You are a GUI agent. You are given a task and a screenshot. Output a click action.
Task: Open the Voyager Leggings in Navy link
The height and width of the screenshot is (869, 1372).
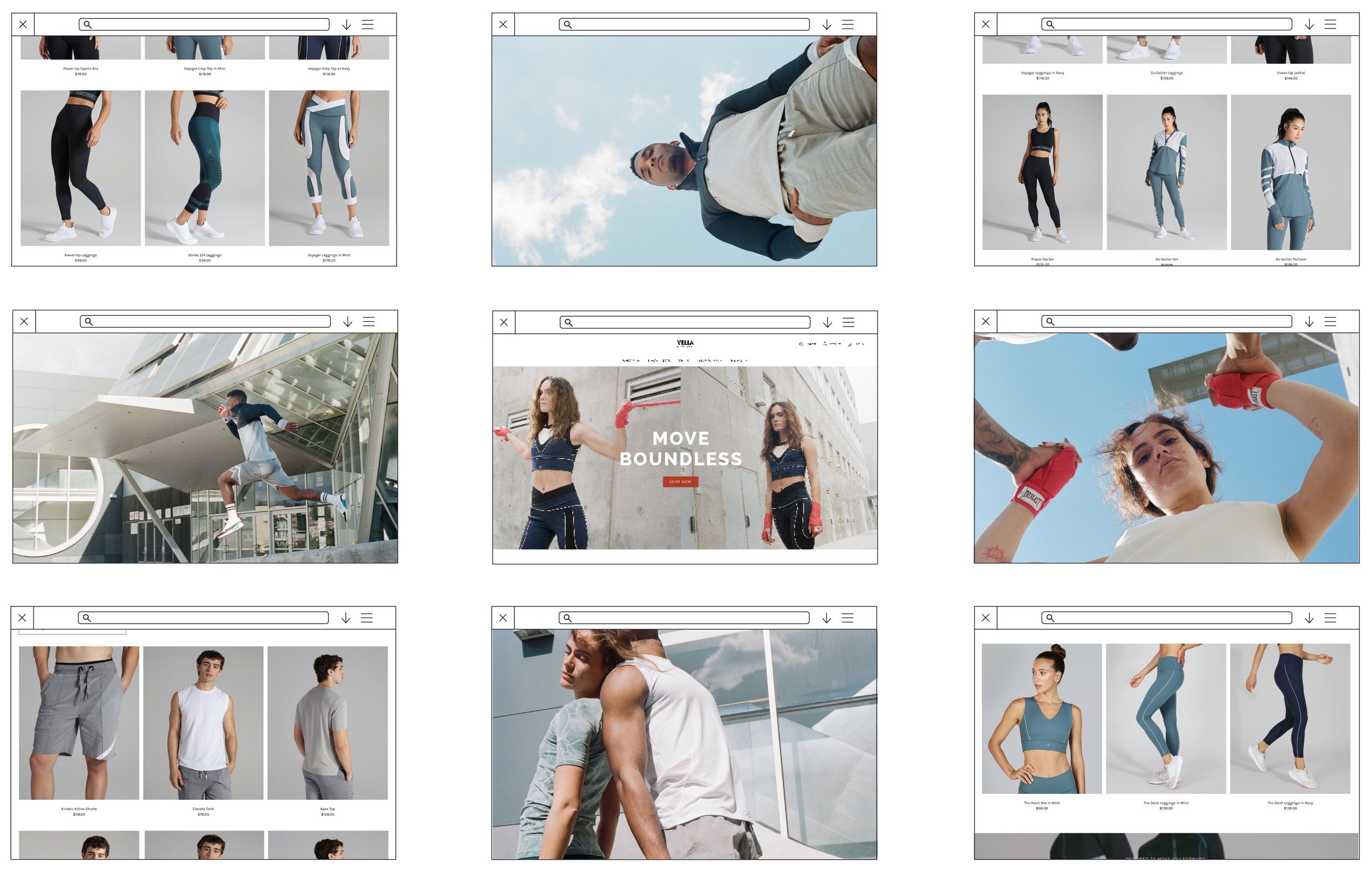pos(1042,73)
